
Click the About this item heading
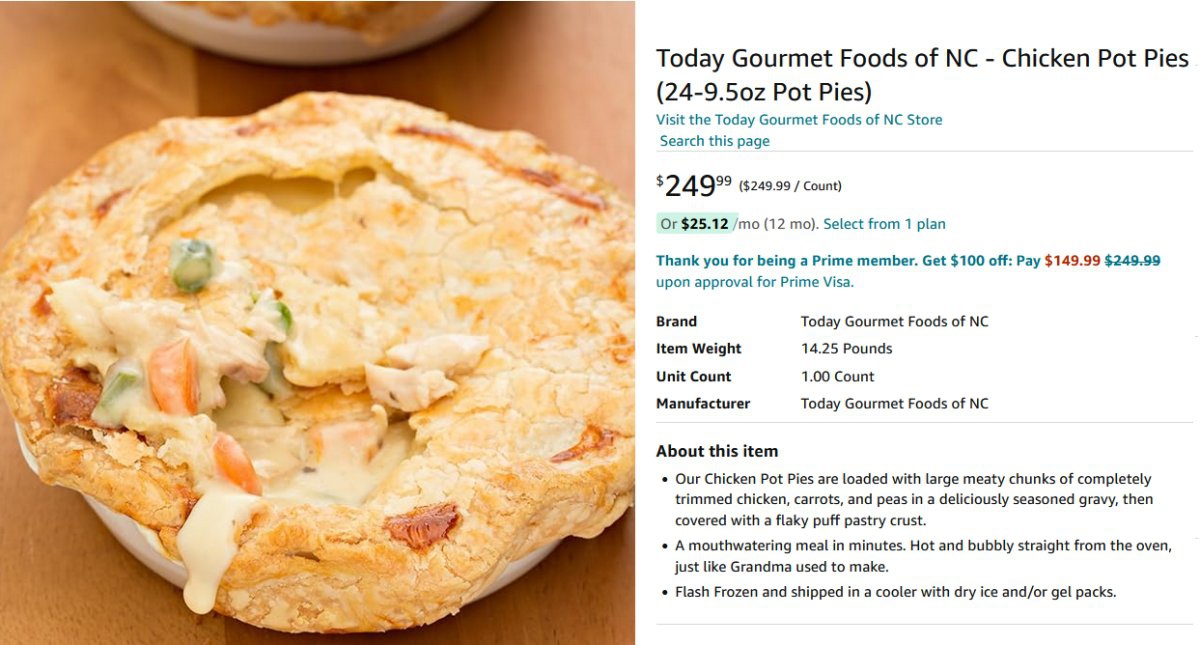[x=716, y=451]
